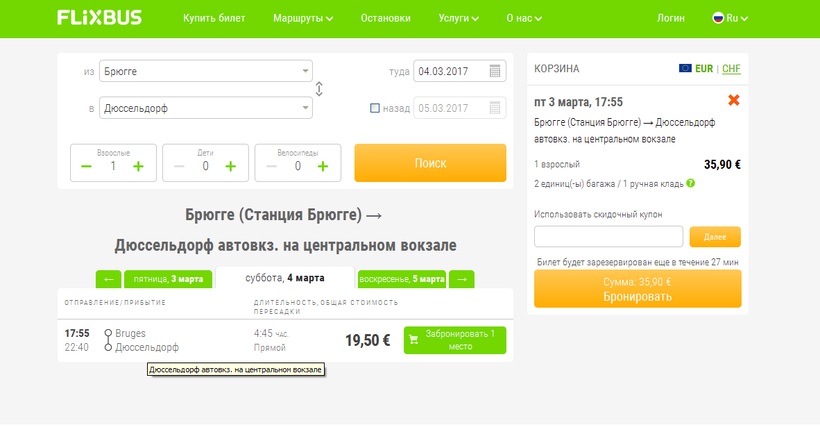Decrease adults count with the minus icon

pos(86,166)
